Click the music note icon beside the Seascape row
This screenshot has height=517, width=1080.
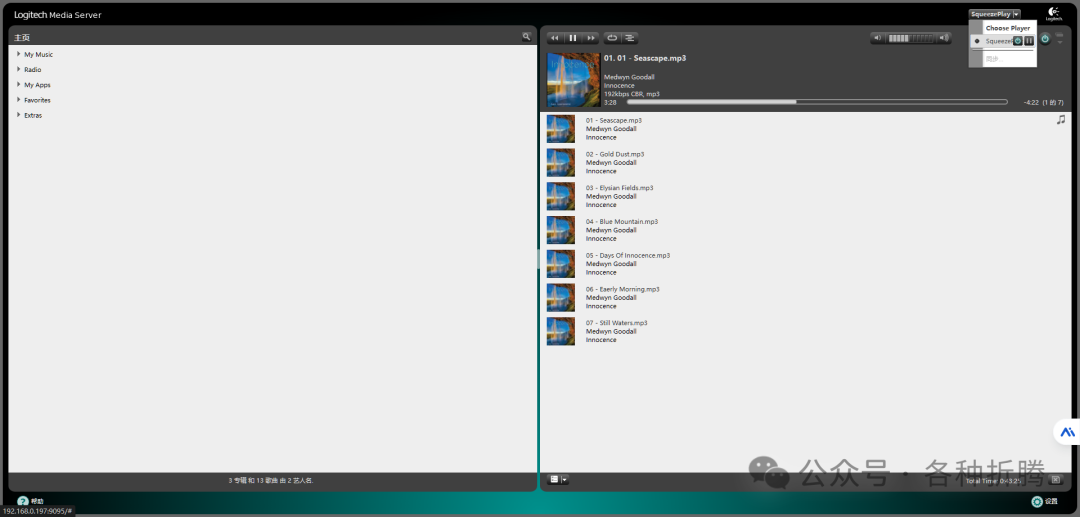[1061, 120]
